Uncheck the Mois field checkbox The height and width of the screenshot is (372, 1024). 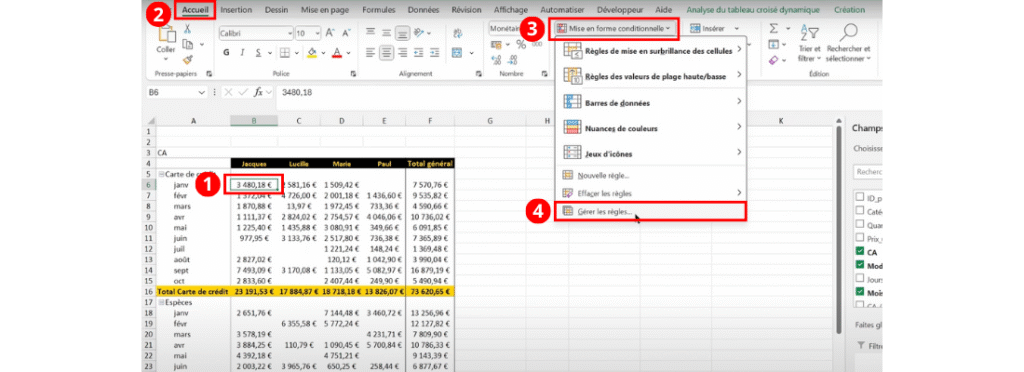tap(859, 292)
